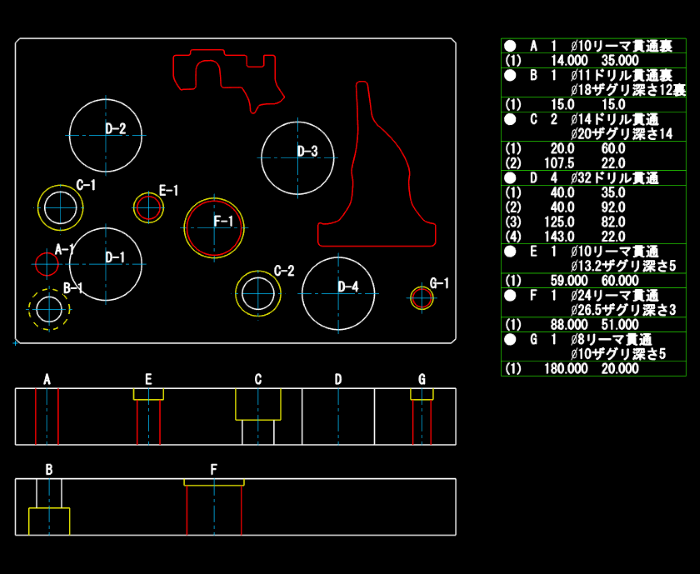Image resolution: width=700 pixels, height=574 pixels.
Task: Click the white bullet beside row E
Action: tap(510, 251)
